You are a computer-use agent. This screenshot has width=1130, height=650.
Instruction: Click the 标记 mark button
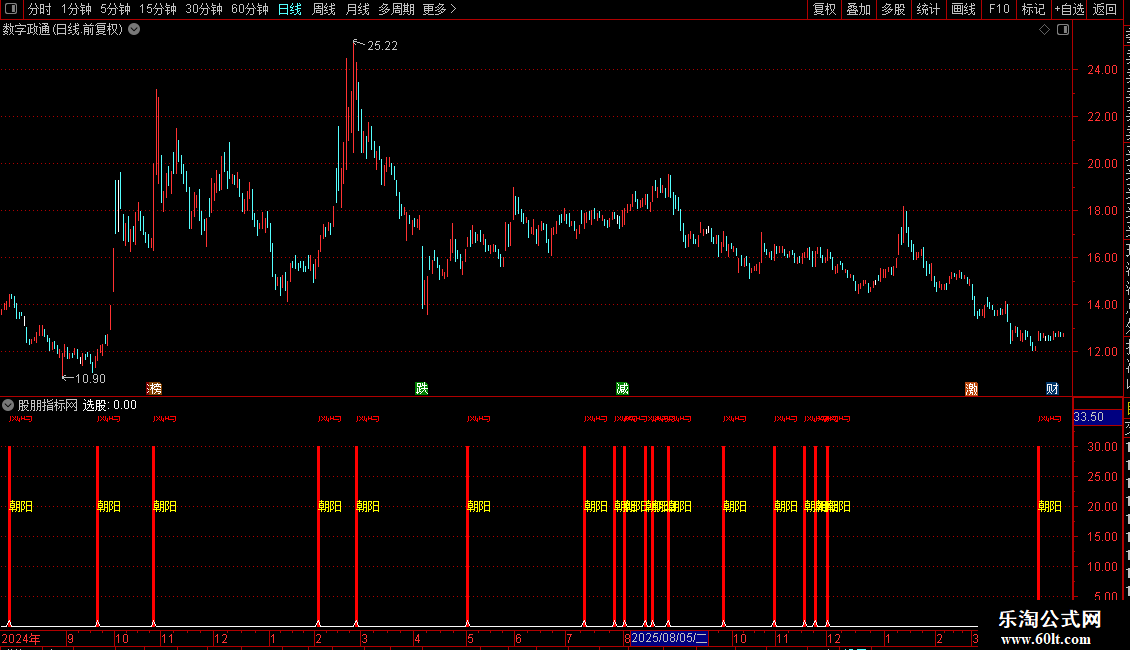1033,9
